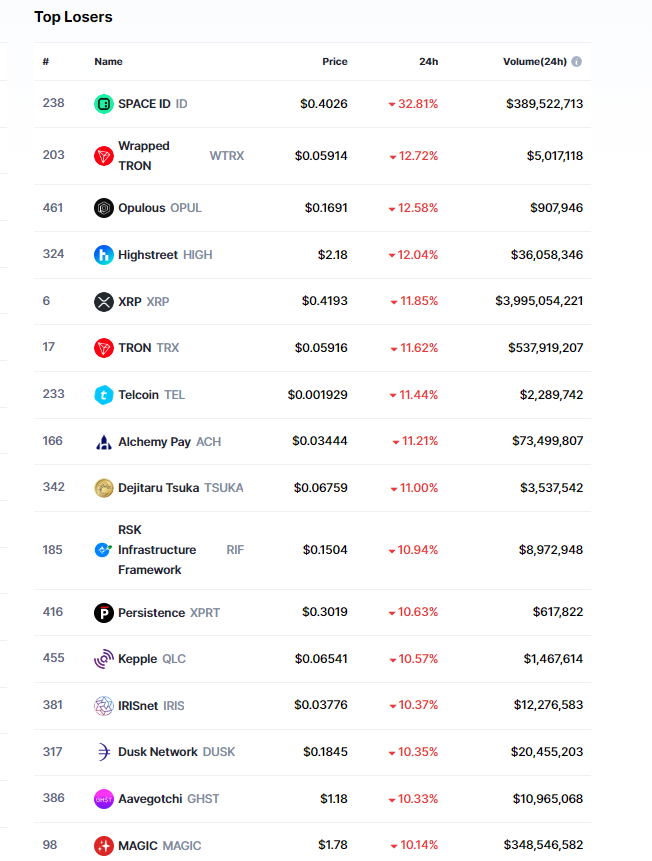Click the Opulous coin logo icon

(104, 208)
